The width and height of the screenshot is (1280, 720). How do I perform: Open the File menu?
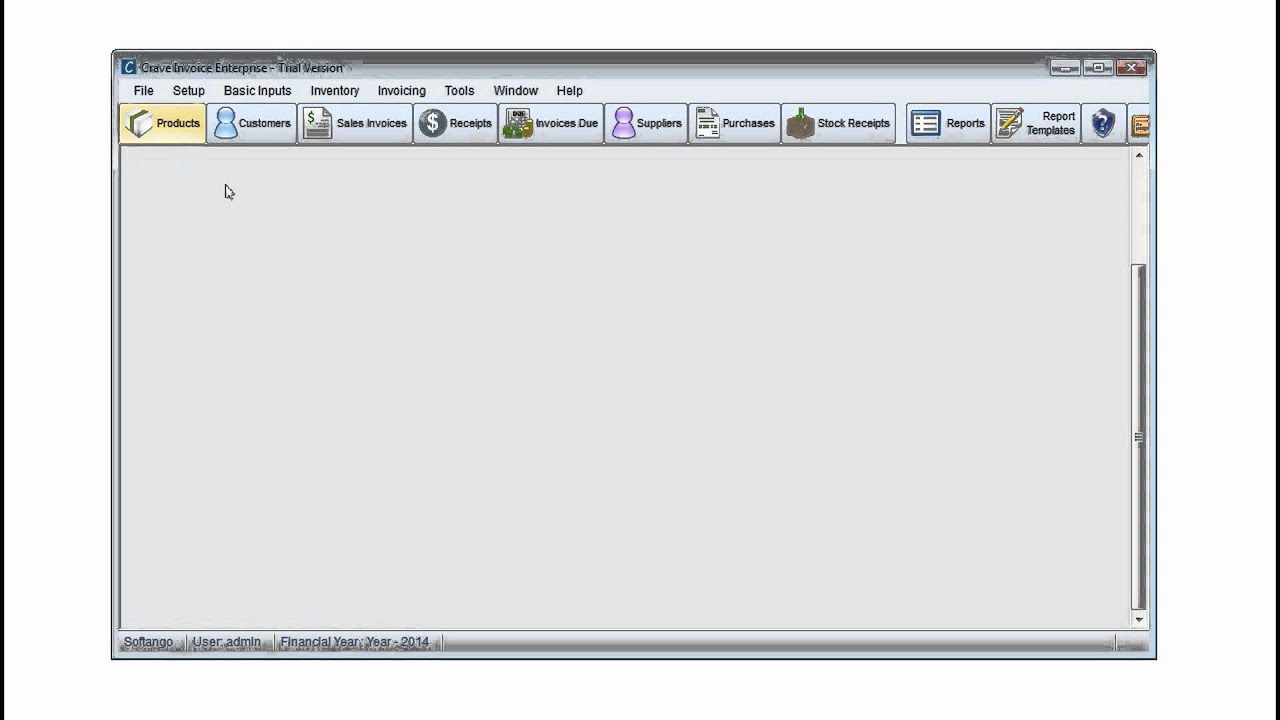click(x=144, y=90)
